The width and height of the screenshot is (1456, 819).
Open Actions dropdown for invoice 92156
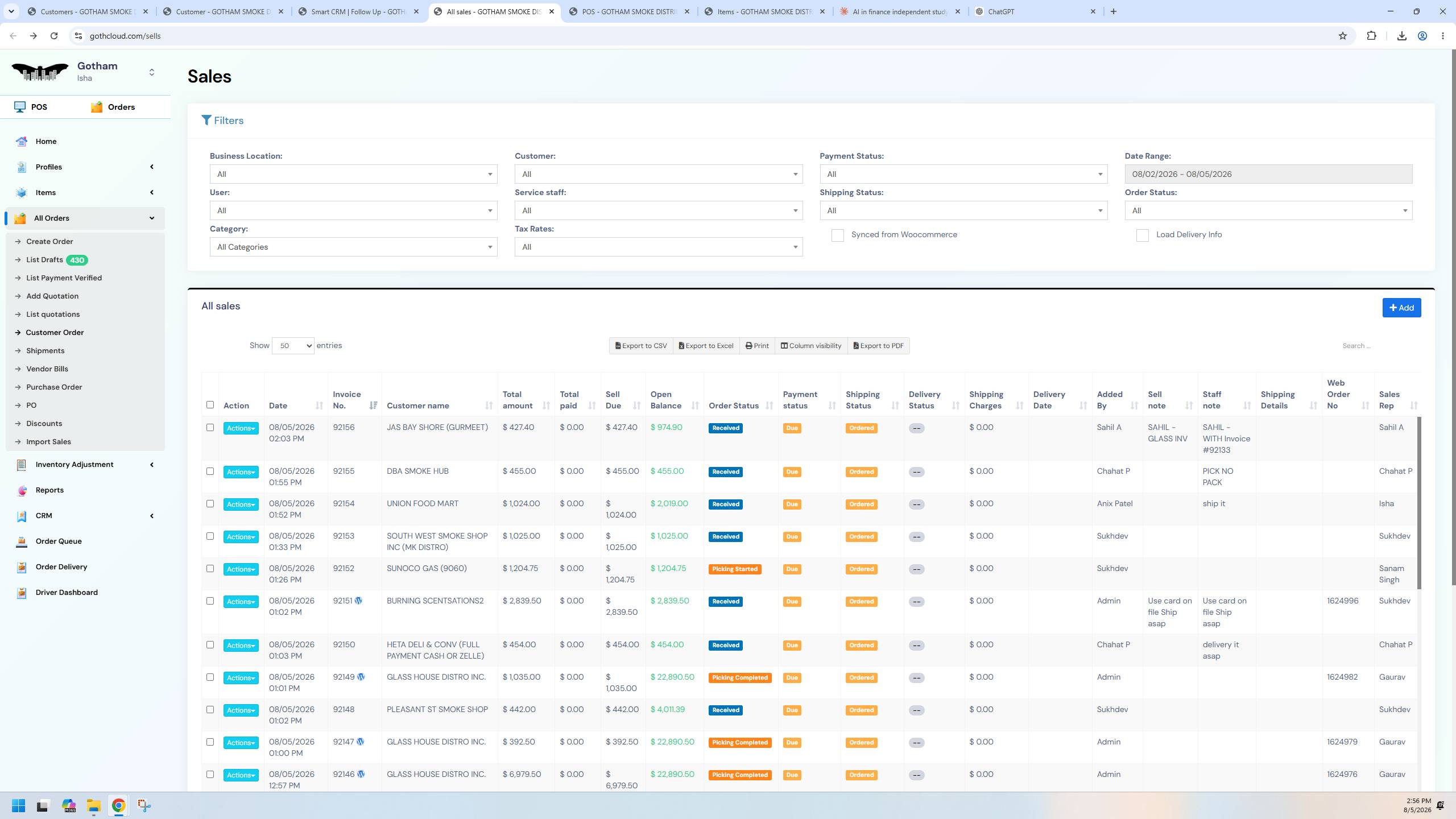click(241, 428)
